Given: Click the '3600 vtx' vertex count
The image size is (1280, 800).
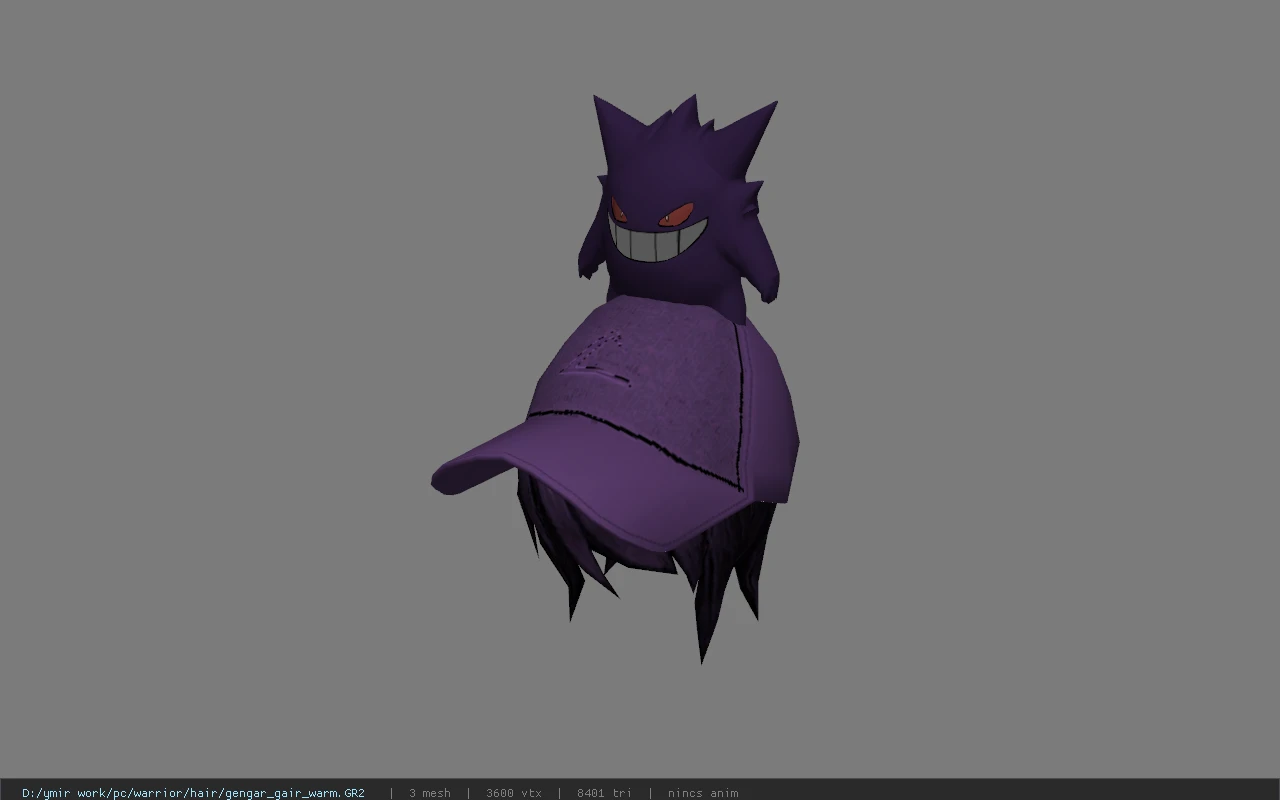Looking at the screenshot, I should coord(513,793).
